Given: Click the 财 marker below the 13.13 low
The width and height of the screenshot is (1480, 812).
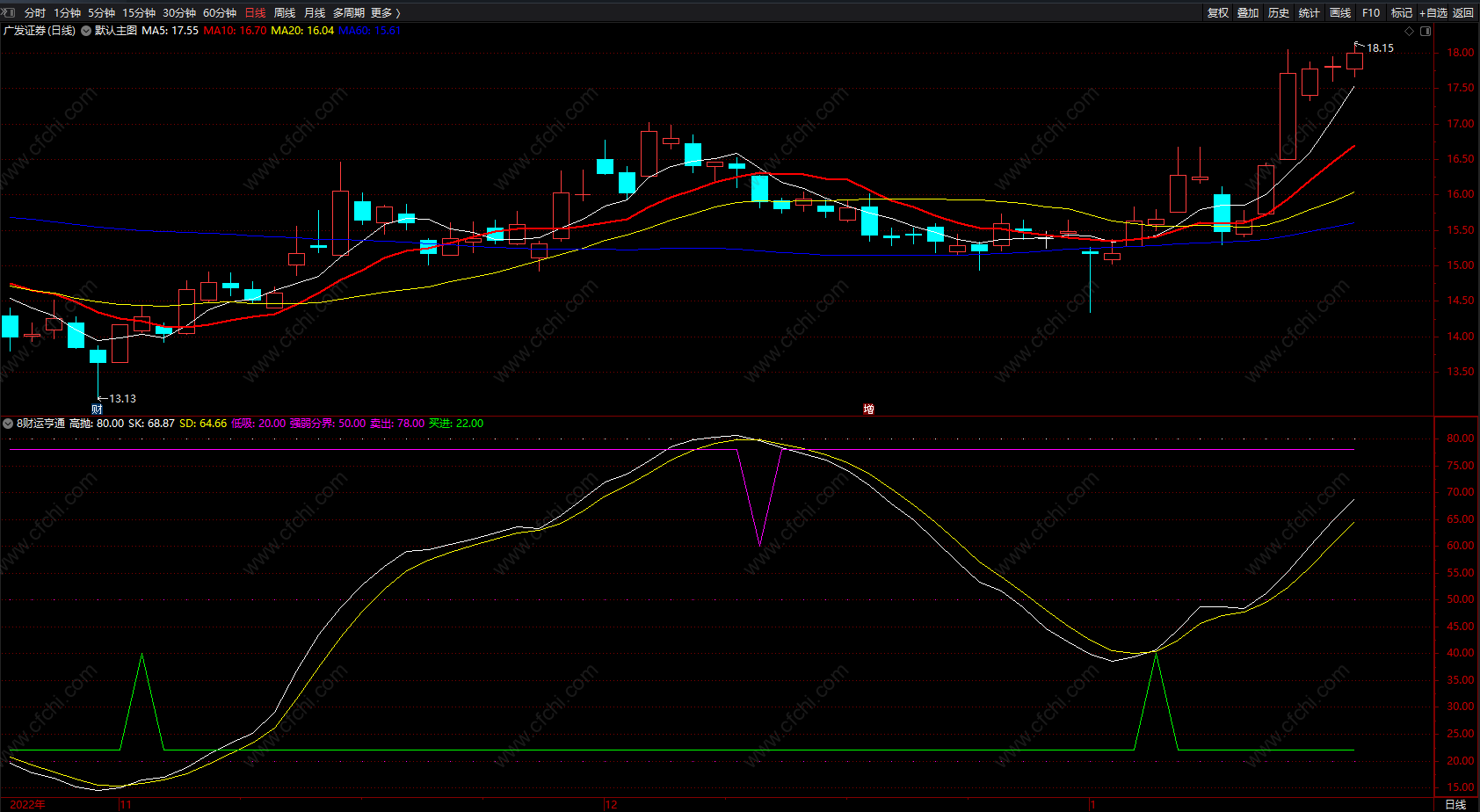Looking at the screenshot, I should point(97,410).
